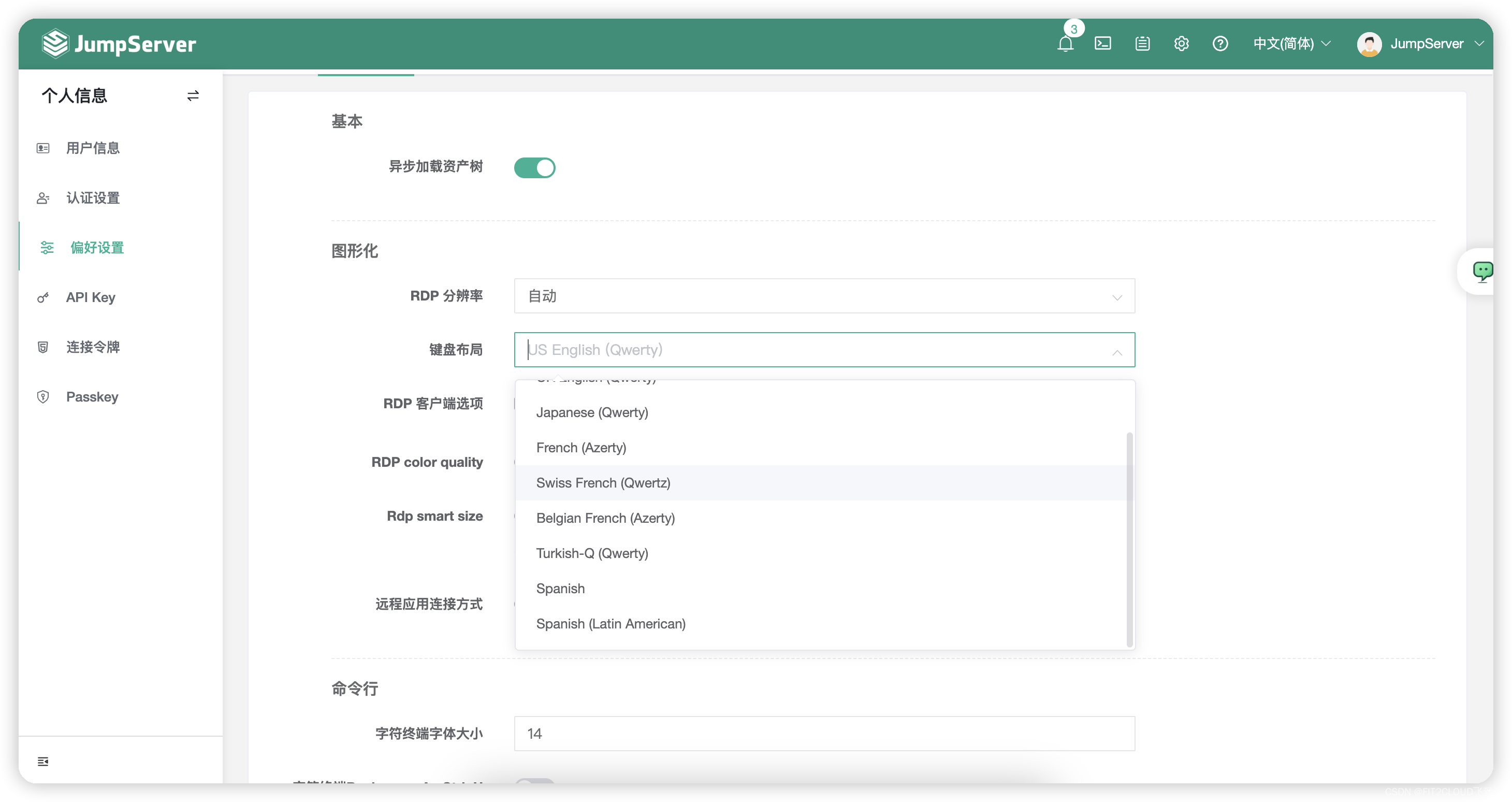Open the RDP 分辨率 dropdown

pos(824,296)
